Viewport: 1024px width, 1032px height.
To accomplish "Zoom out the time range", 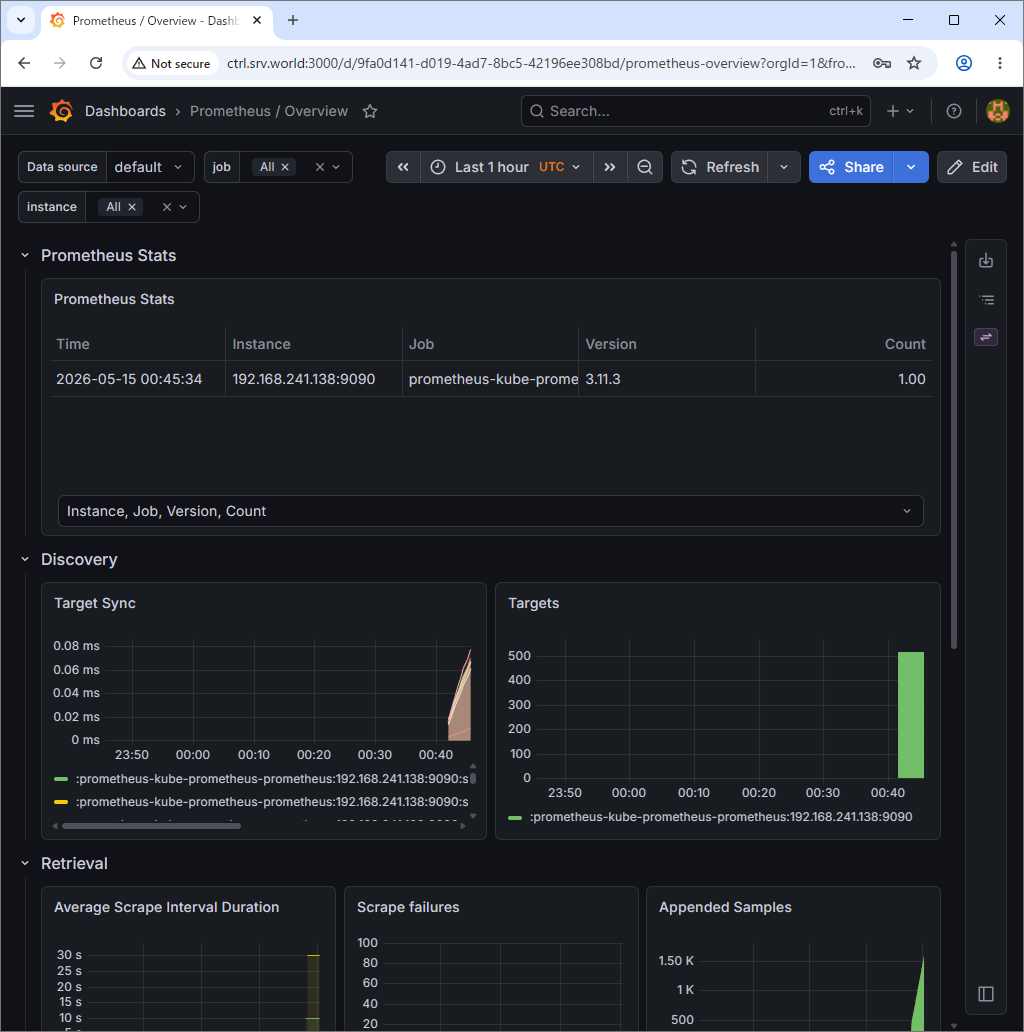I will click(645, 167).
